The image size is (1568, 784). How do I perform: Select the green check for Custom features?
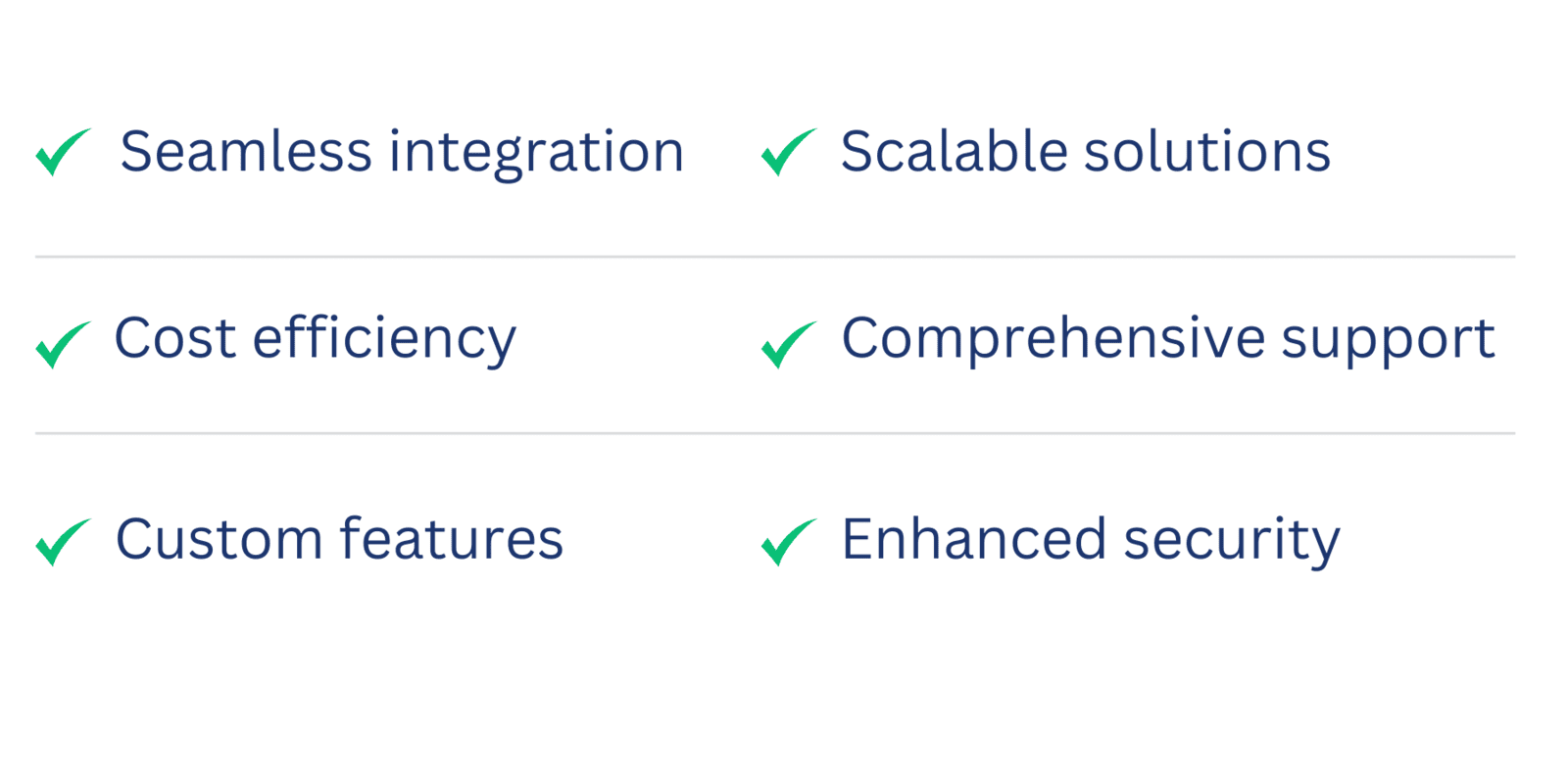pos(64,542)
